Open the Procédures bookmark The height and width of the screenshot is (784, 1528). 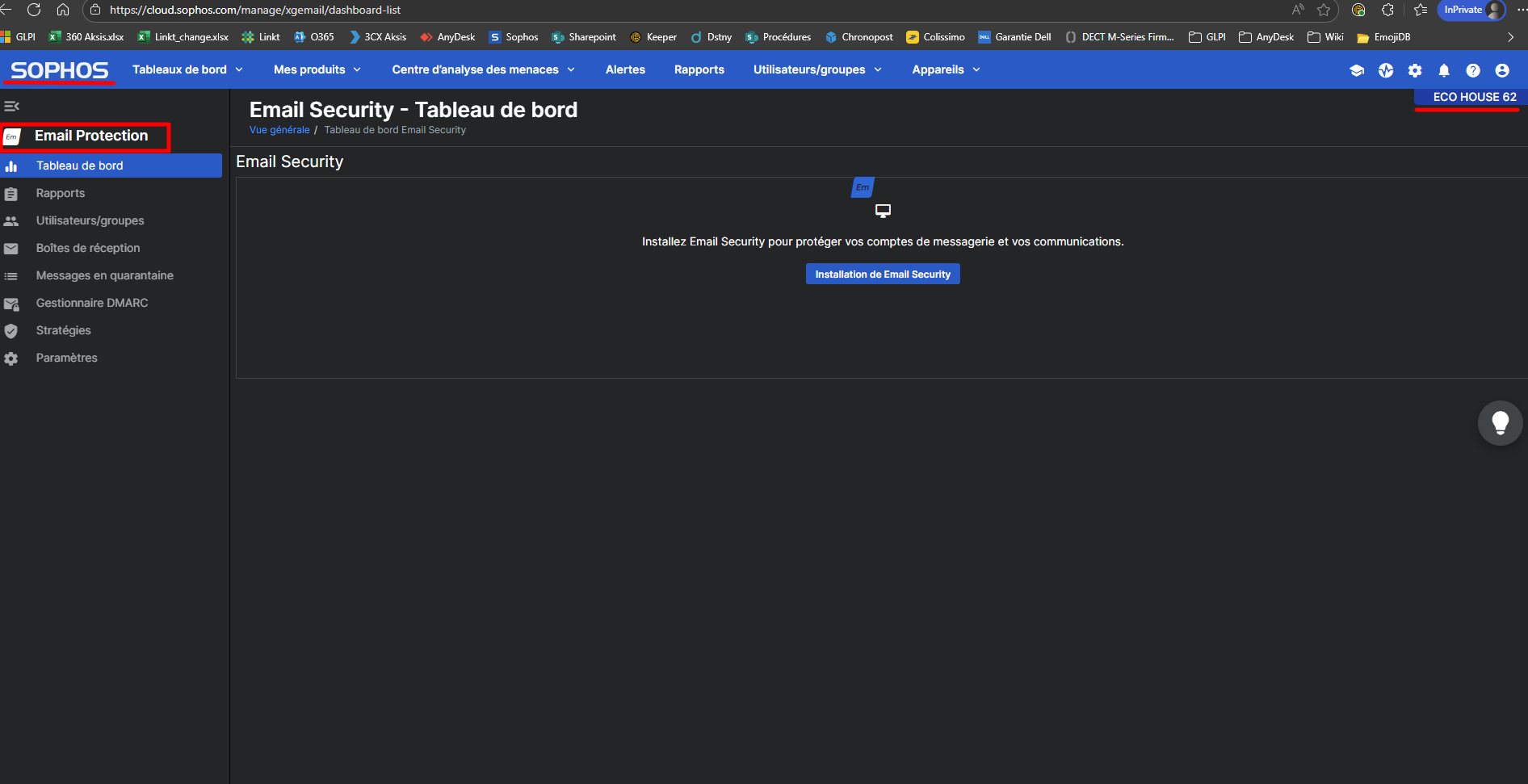click(x=779, y=37)
